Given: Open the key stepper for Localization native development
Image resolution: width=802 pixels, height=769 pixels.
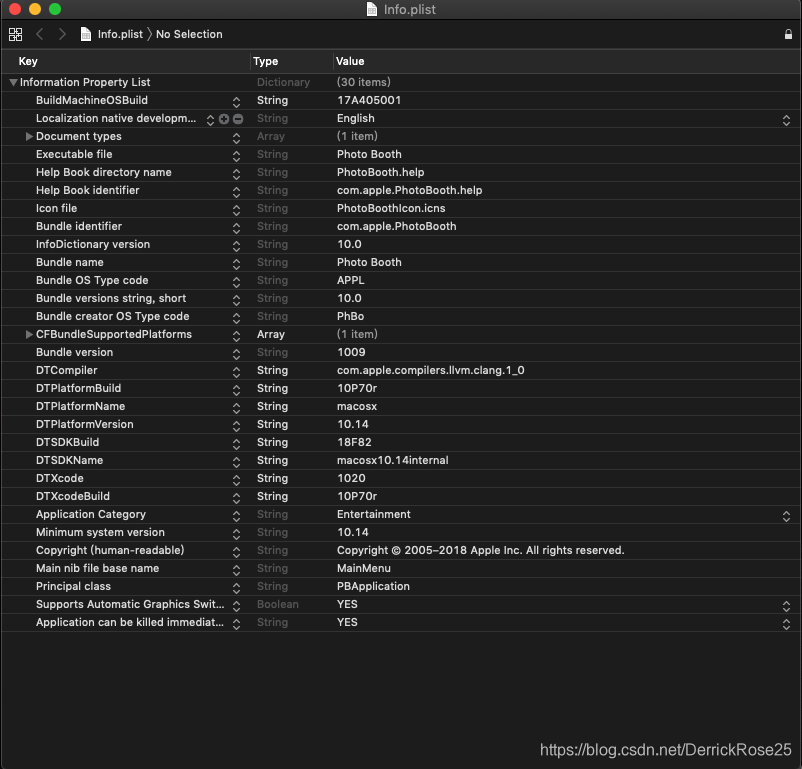Looking at the screenshot, I should [x=210, y=120].
